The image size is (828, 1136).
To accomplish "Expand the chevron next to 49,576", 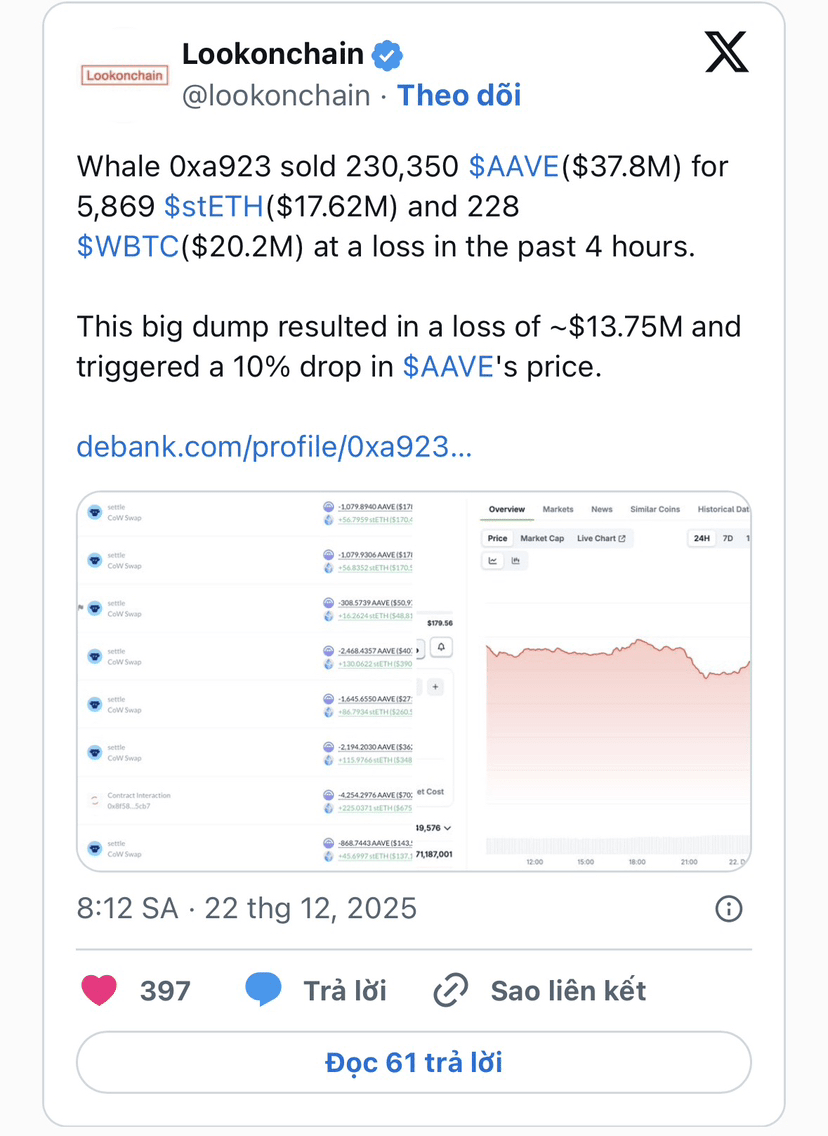I will coord(447,828).
